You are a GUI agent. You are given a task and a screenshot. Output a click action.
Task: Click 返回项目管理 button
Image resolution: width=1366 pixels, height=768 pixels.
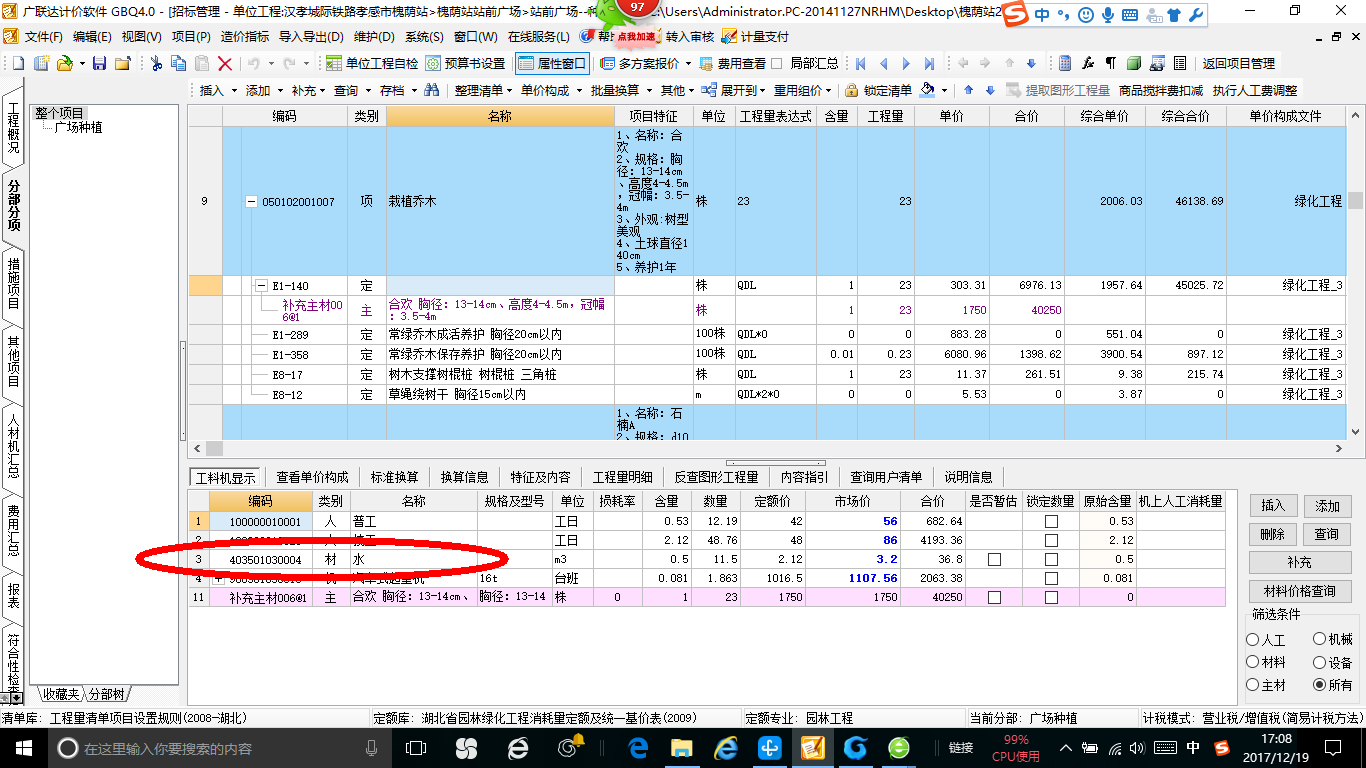[x=1238, y=63]
